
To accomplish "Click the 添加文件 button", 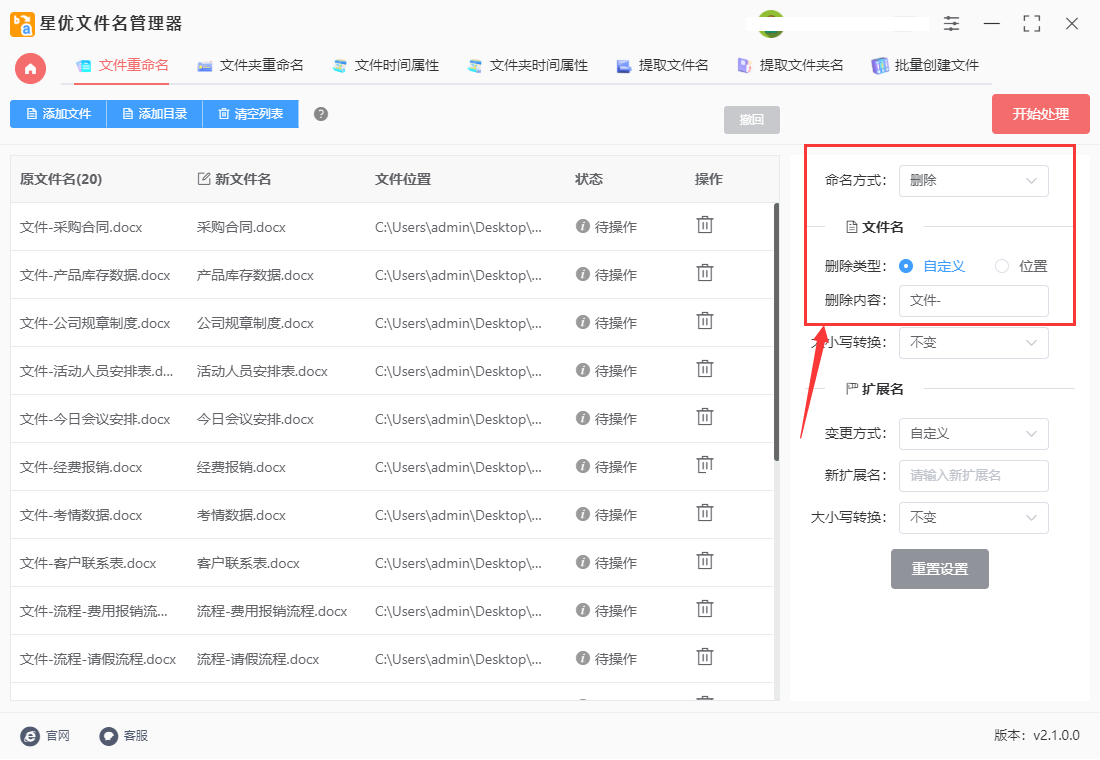I will point(58,114).
